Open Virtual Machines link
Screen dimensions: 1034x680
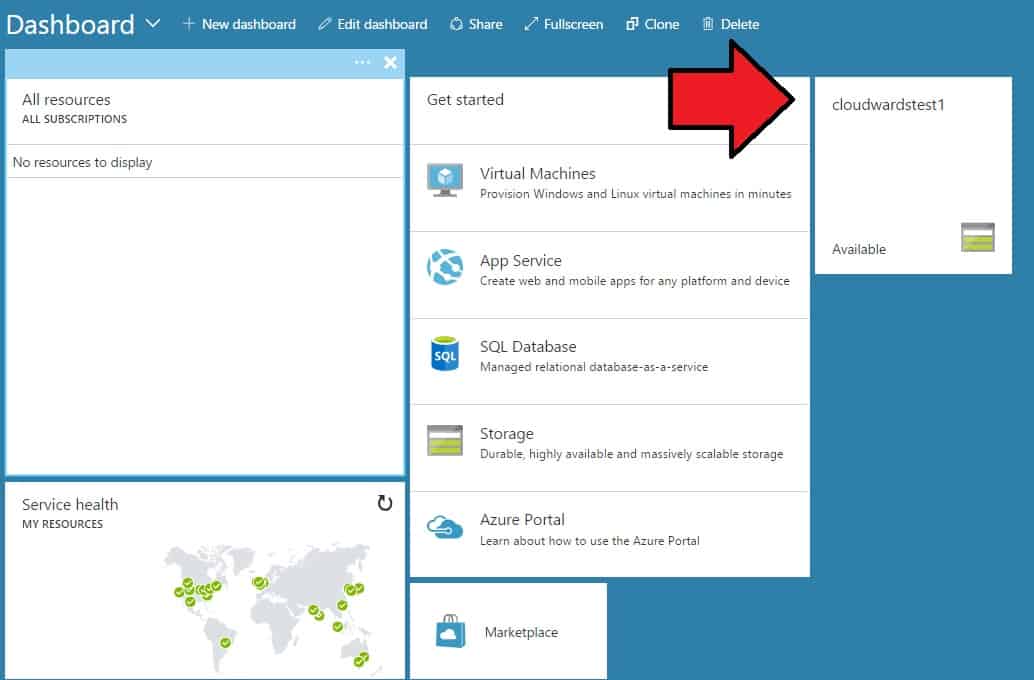[537, 173]
